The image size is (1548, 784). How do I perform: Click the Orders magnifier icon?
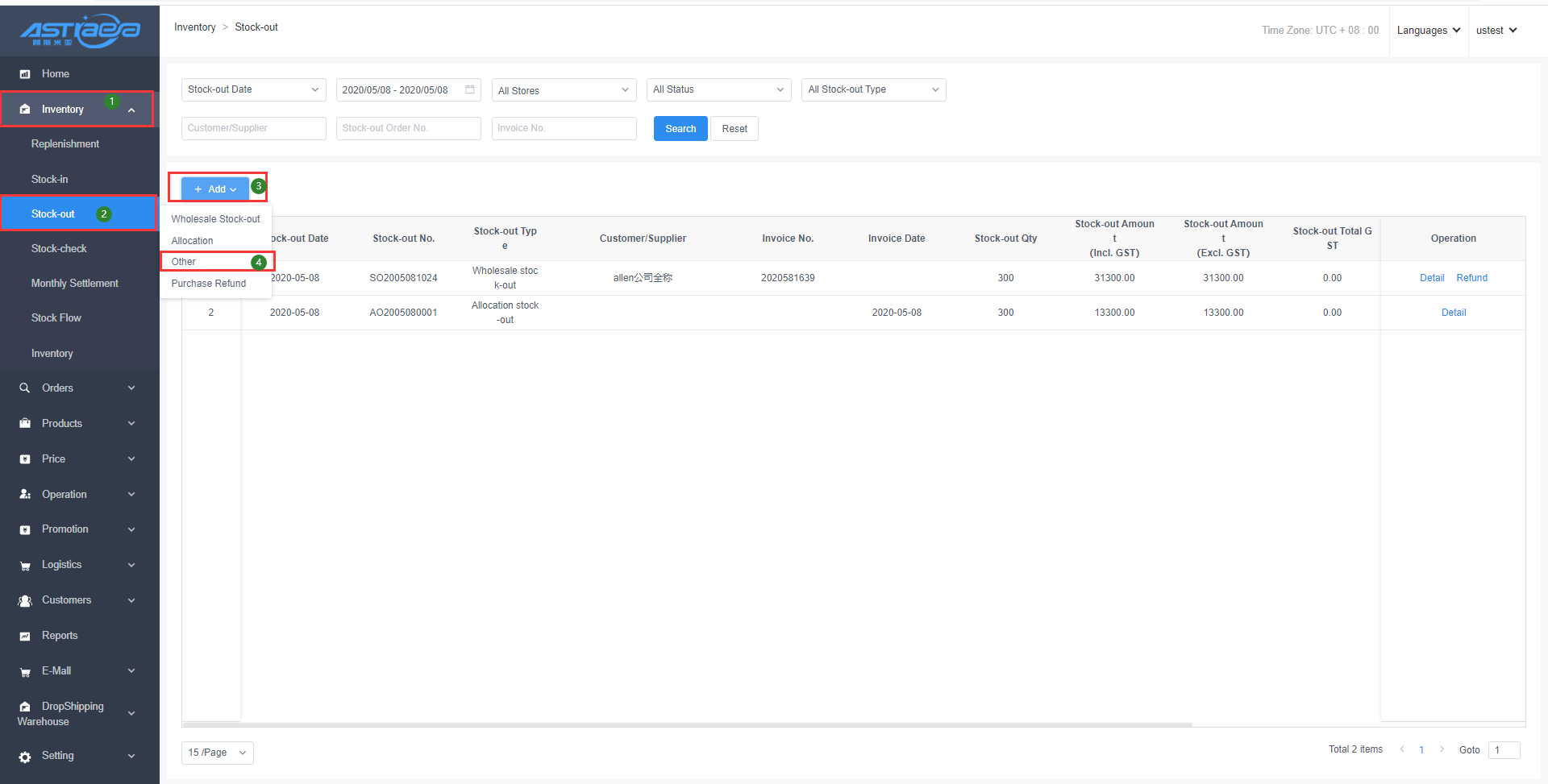point(25,388)
